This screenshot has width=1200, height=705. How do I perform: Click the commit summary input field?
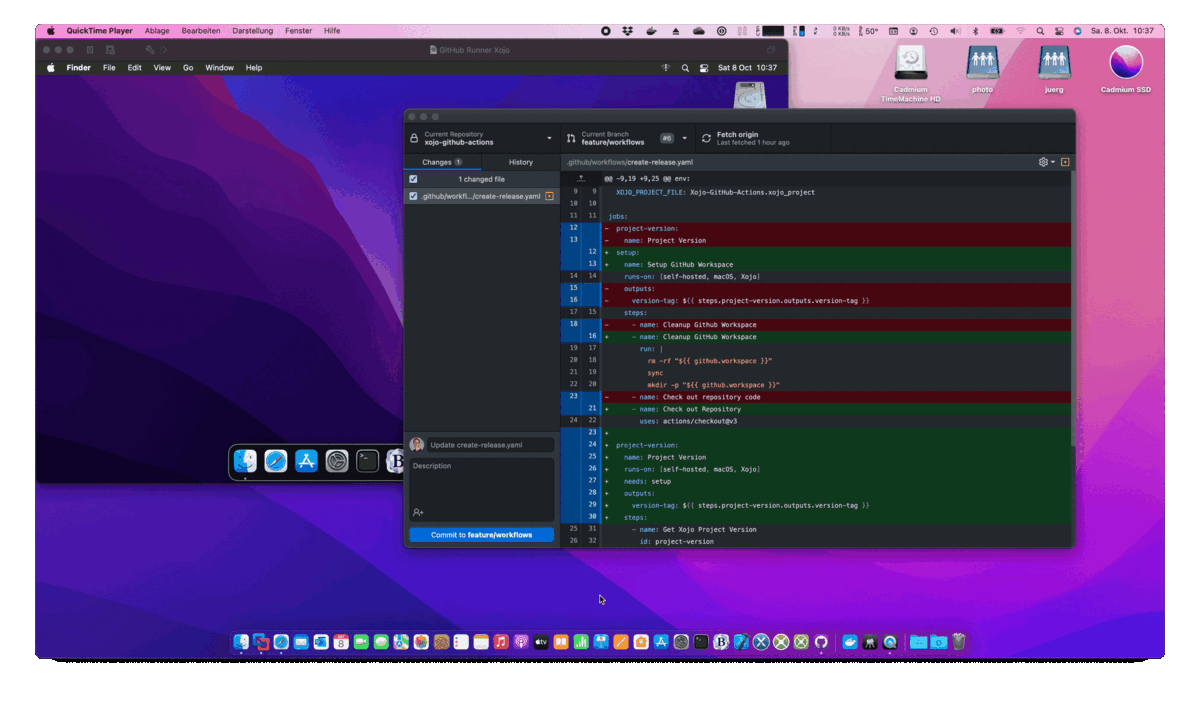490,445
